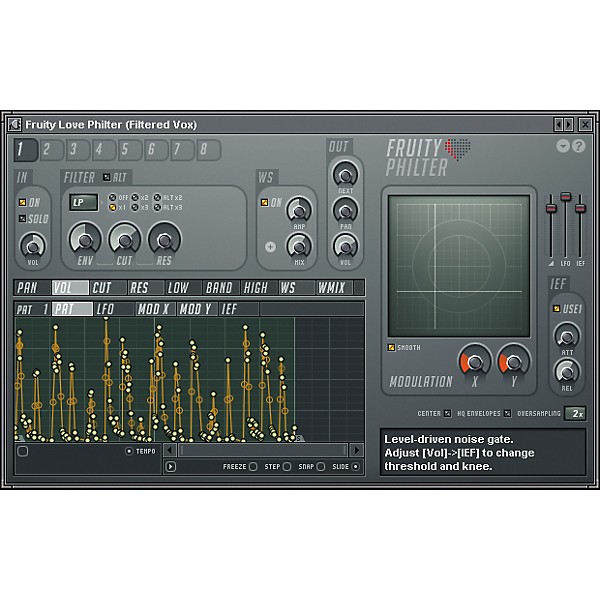The height and width of the screenshot is (600, 600).
Task: Click the waveshaper MIX knob
Action: [299, 247]
